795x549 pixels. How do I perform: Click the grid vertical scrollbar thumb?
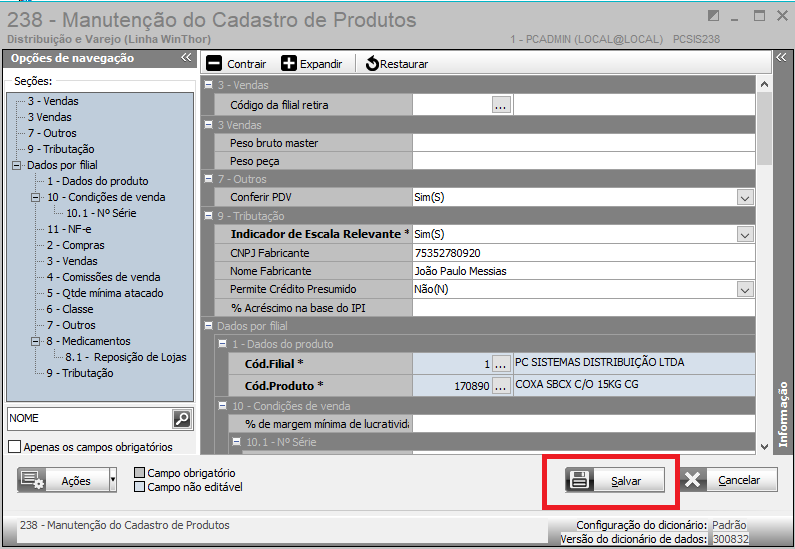[764, 128]
